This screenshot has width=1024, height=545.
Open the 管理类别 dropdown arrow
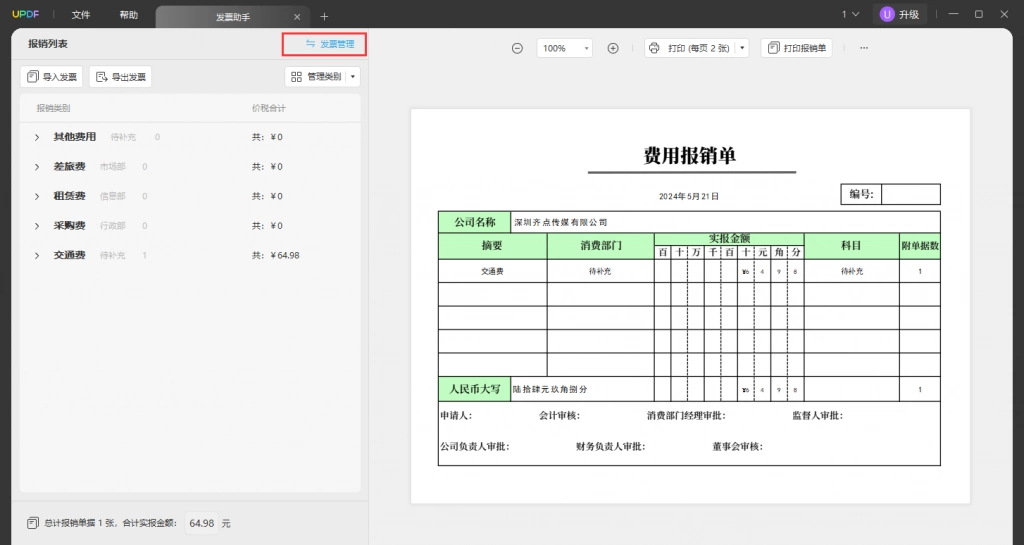point(353,77)
